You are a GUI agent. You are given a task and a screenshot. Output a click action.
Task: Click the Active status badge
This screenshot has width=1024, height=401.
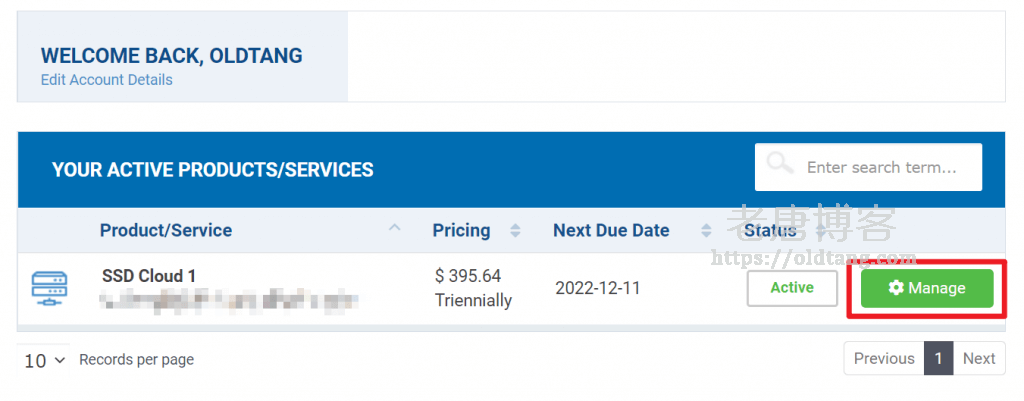pyautogui.click(x=792, y=288)
